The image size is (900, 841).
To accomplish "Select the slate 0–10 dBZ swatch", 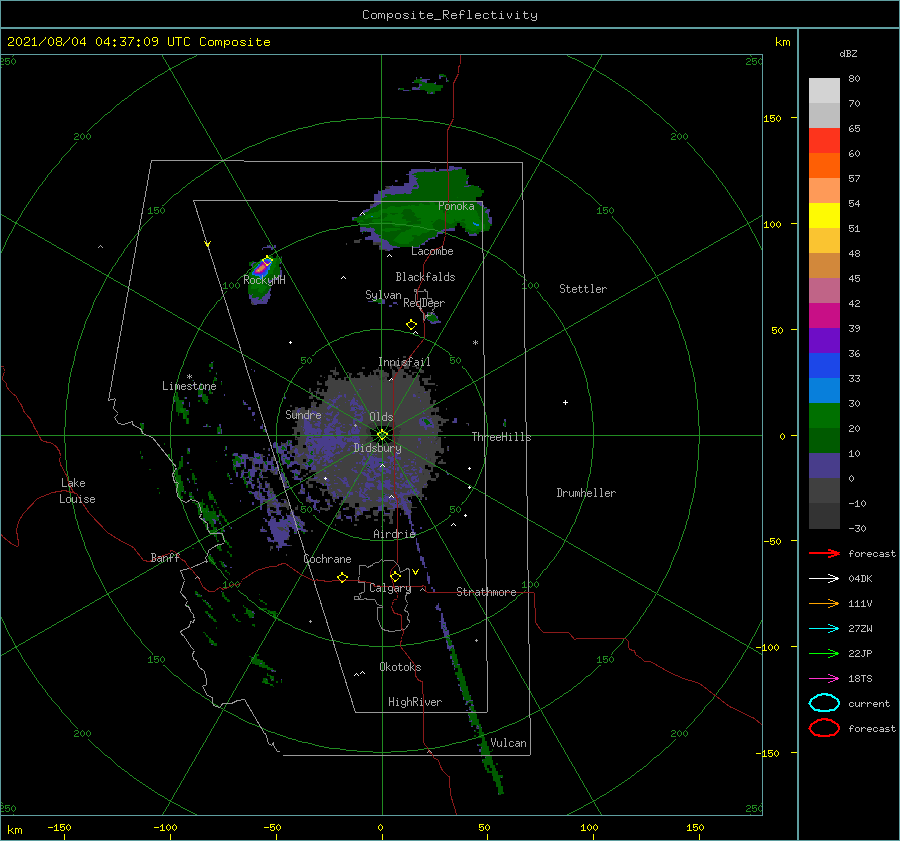I will [824, 466].
